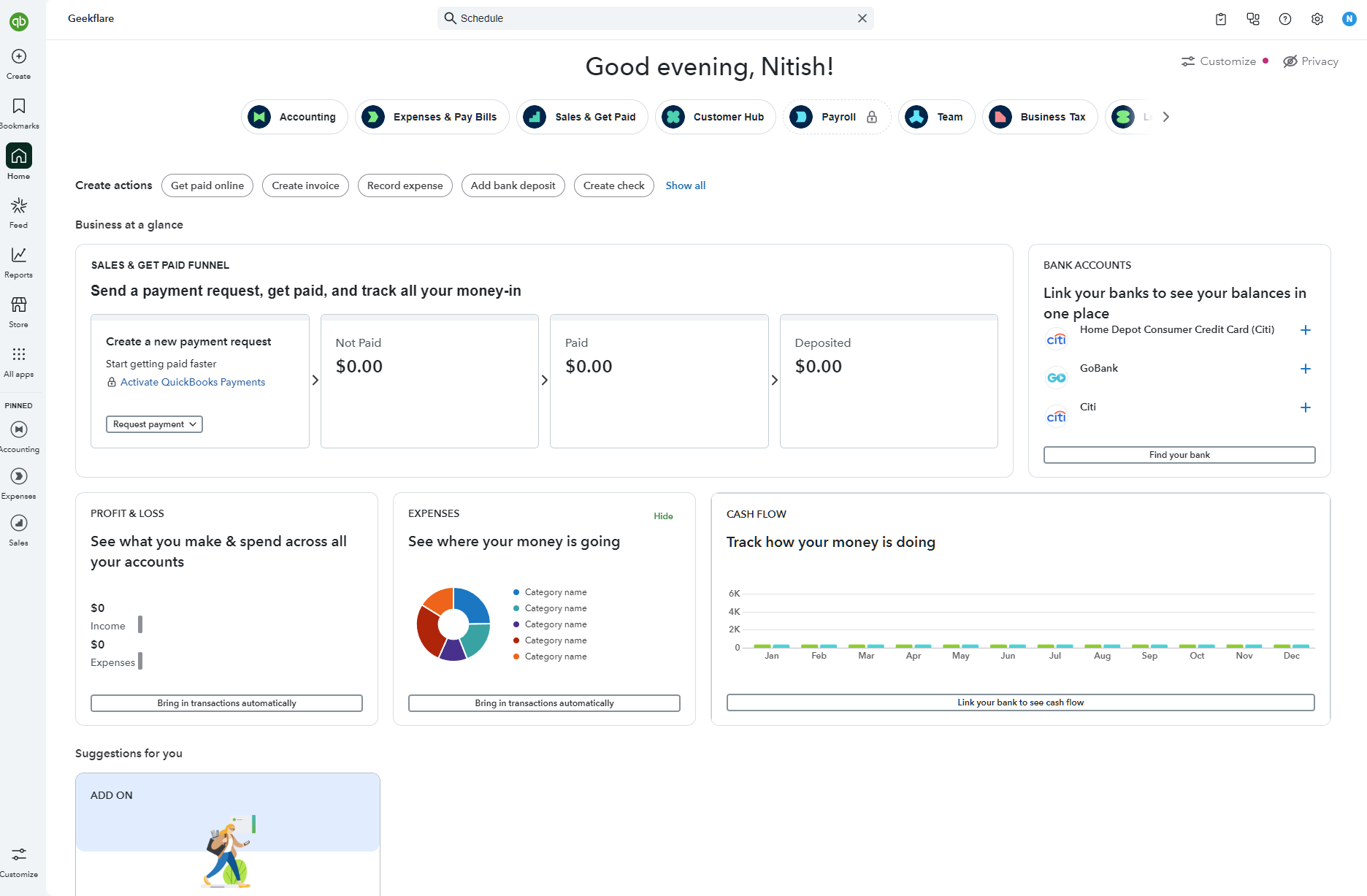Add the GoBank account with plus

click(1306, 369)
